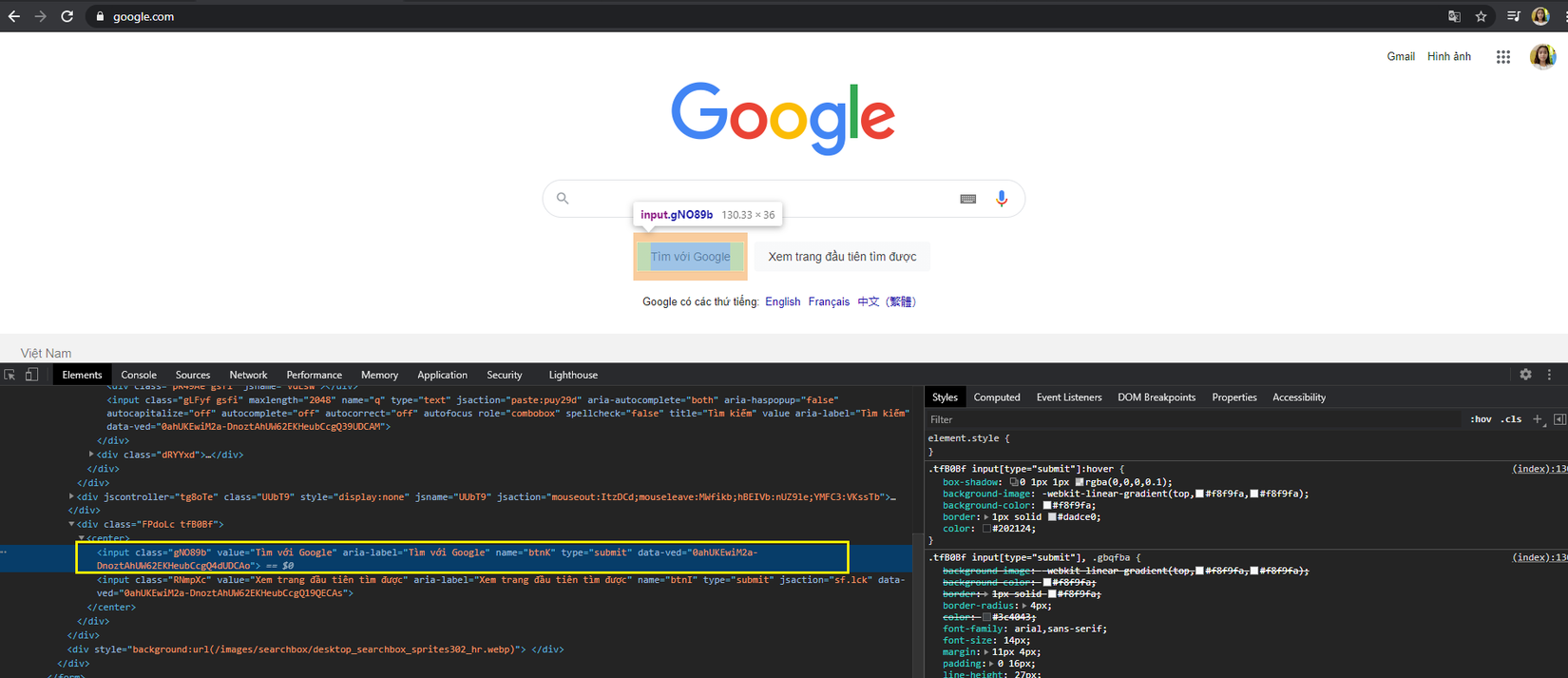The height and width of the screenshot is (678, 1568).
Task: Click the magnifier icon in the search box
Action: click(x=563, y=198)
